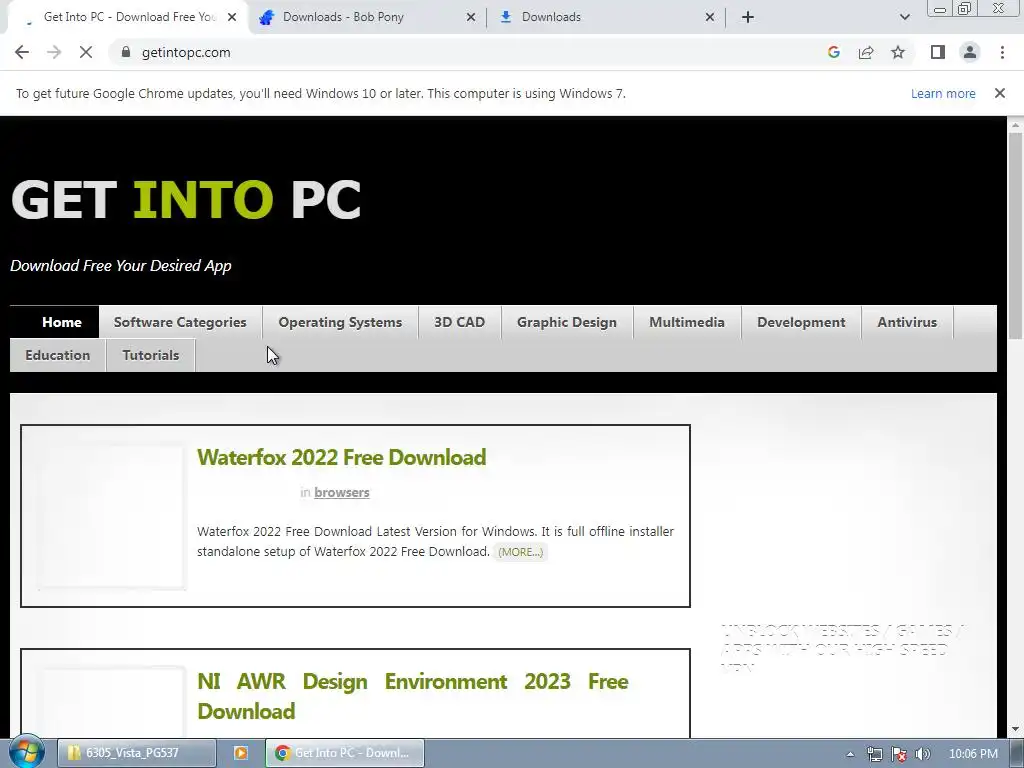This screenshot has height=768, width=1024.
Task: Open Development category
Action: (801, 322)
